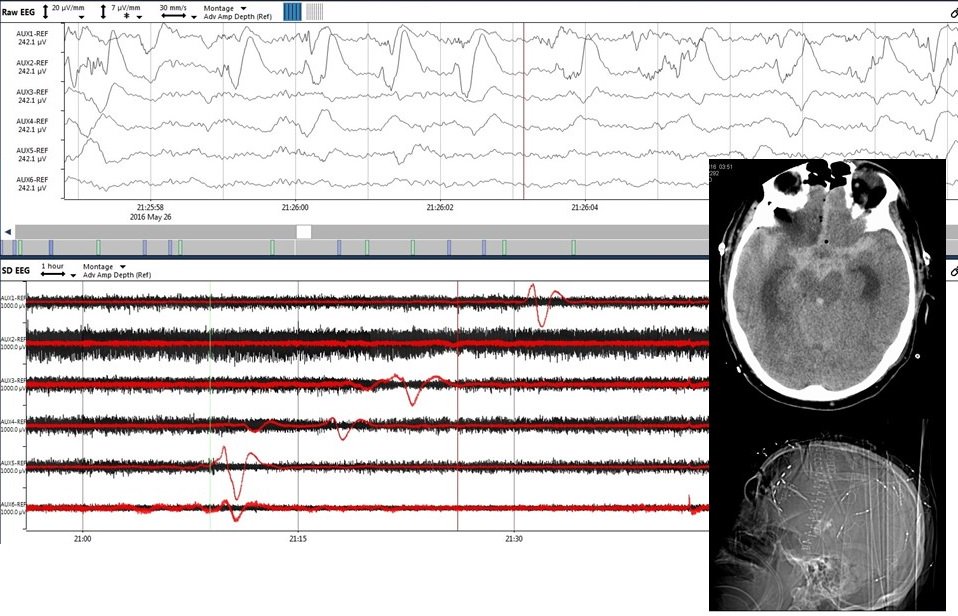Click the asterisk icon under 7 µV/mm
This screenshot has height=616, width=958.
click(x=126, y=15)
